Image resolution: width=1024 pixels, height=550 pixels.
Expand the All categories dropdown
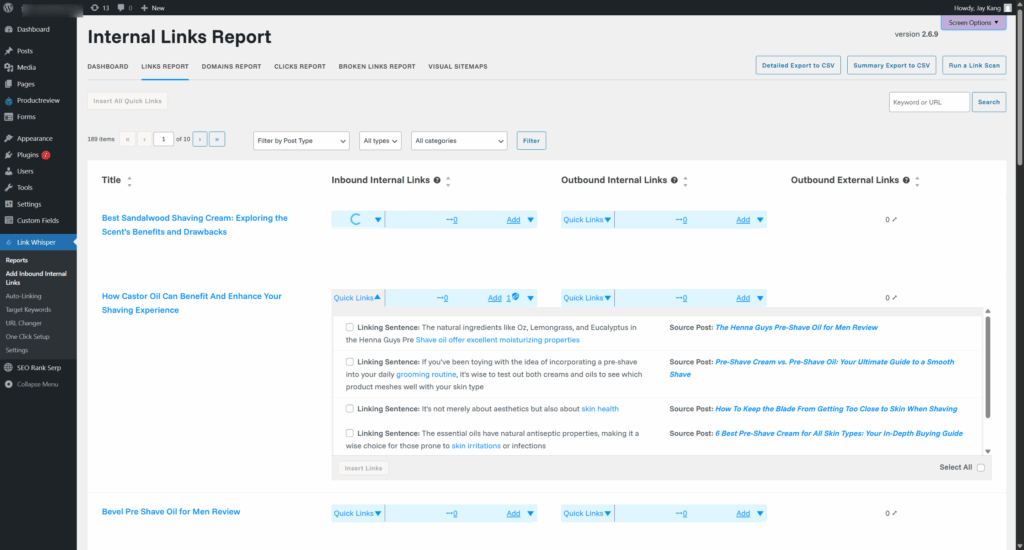(x=459, y=141)
